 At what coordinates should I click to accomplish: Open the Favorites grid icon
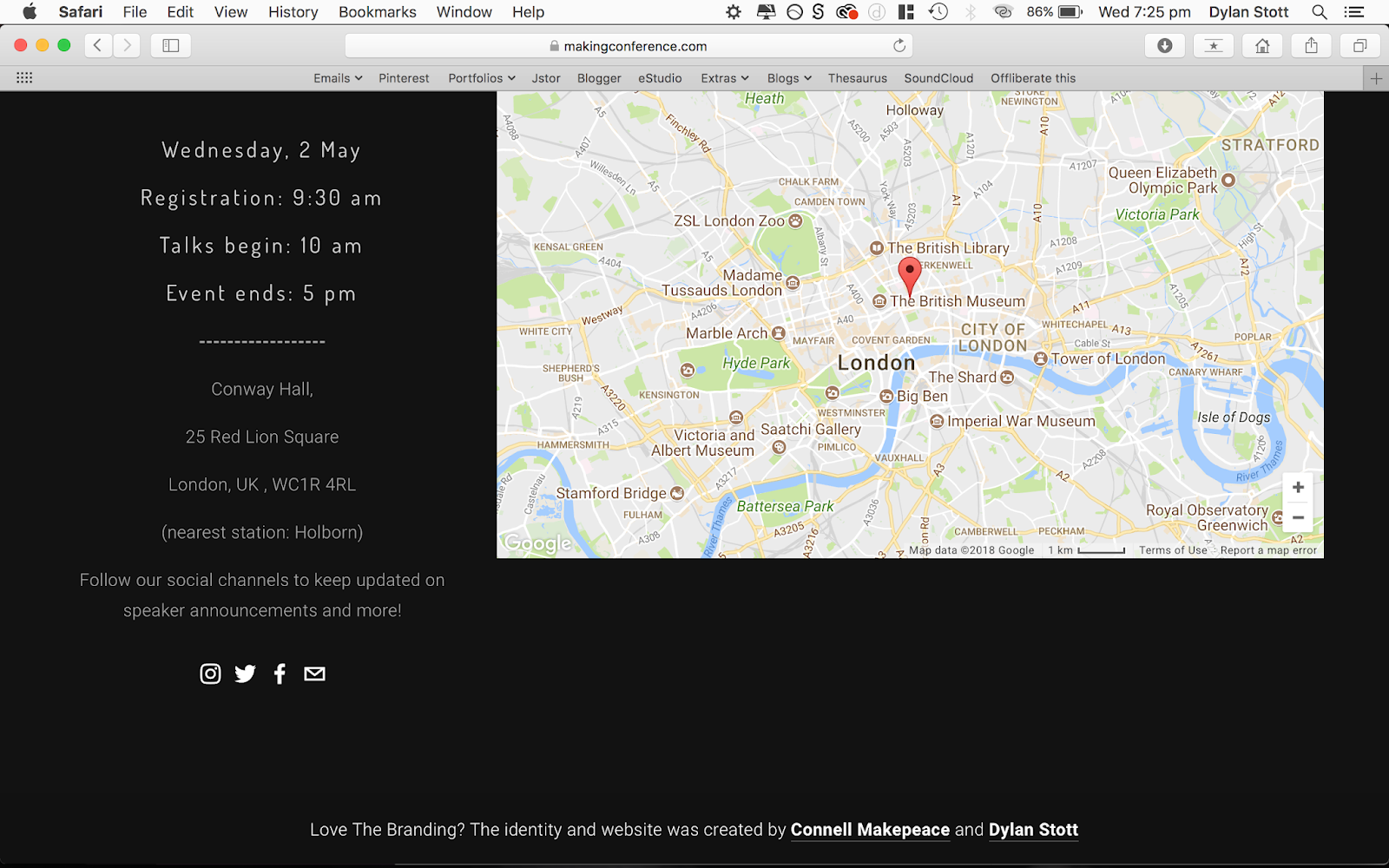tap(24, 78)
